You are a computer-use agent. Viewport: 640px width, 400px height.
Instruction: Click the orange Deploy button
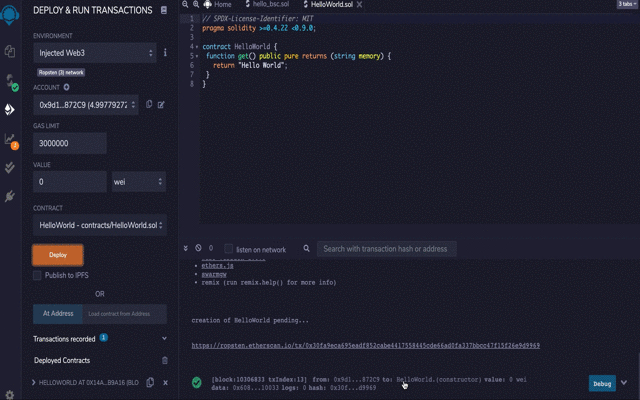(x=58, y=255)
